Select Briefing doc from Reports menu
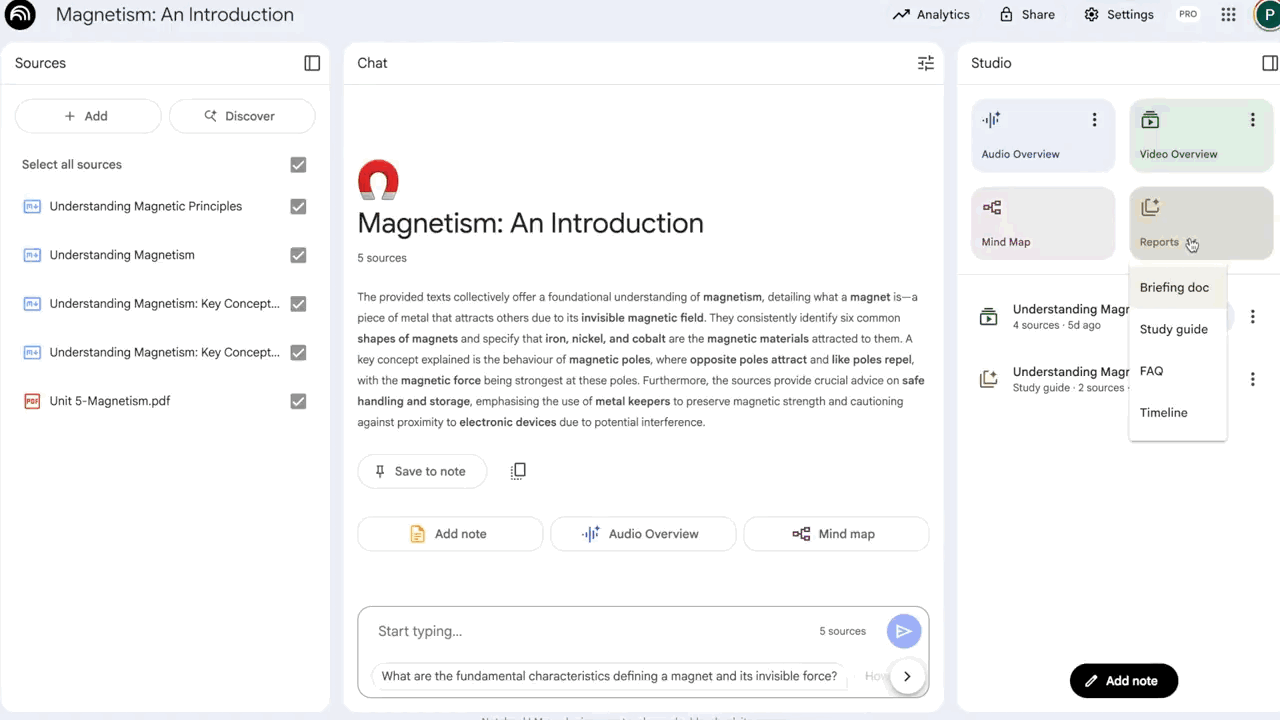Screen dimensions: 1280x720 [x=1174, y=288]
